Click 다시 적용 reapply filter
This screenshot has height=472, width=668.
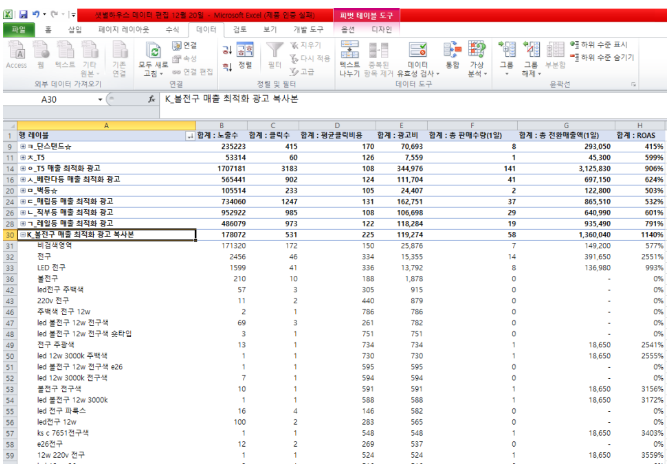coord(310,58)
